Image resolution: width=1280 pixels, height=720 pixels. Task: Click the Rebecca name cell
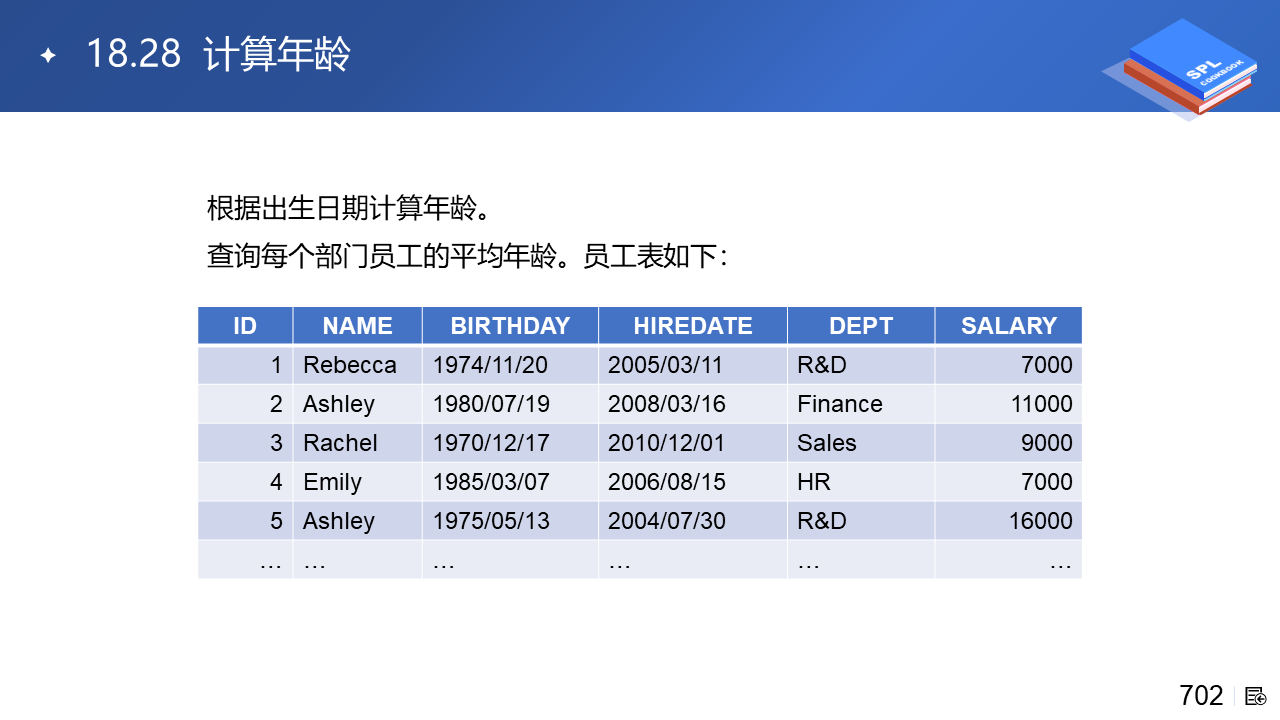pos(350,365)
